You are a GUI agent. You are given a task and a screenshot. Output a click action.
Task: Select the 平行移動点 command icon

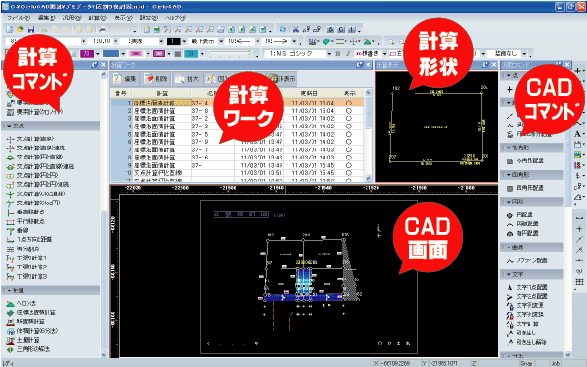click(10, 221)
